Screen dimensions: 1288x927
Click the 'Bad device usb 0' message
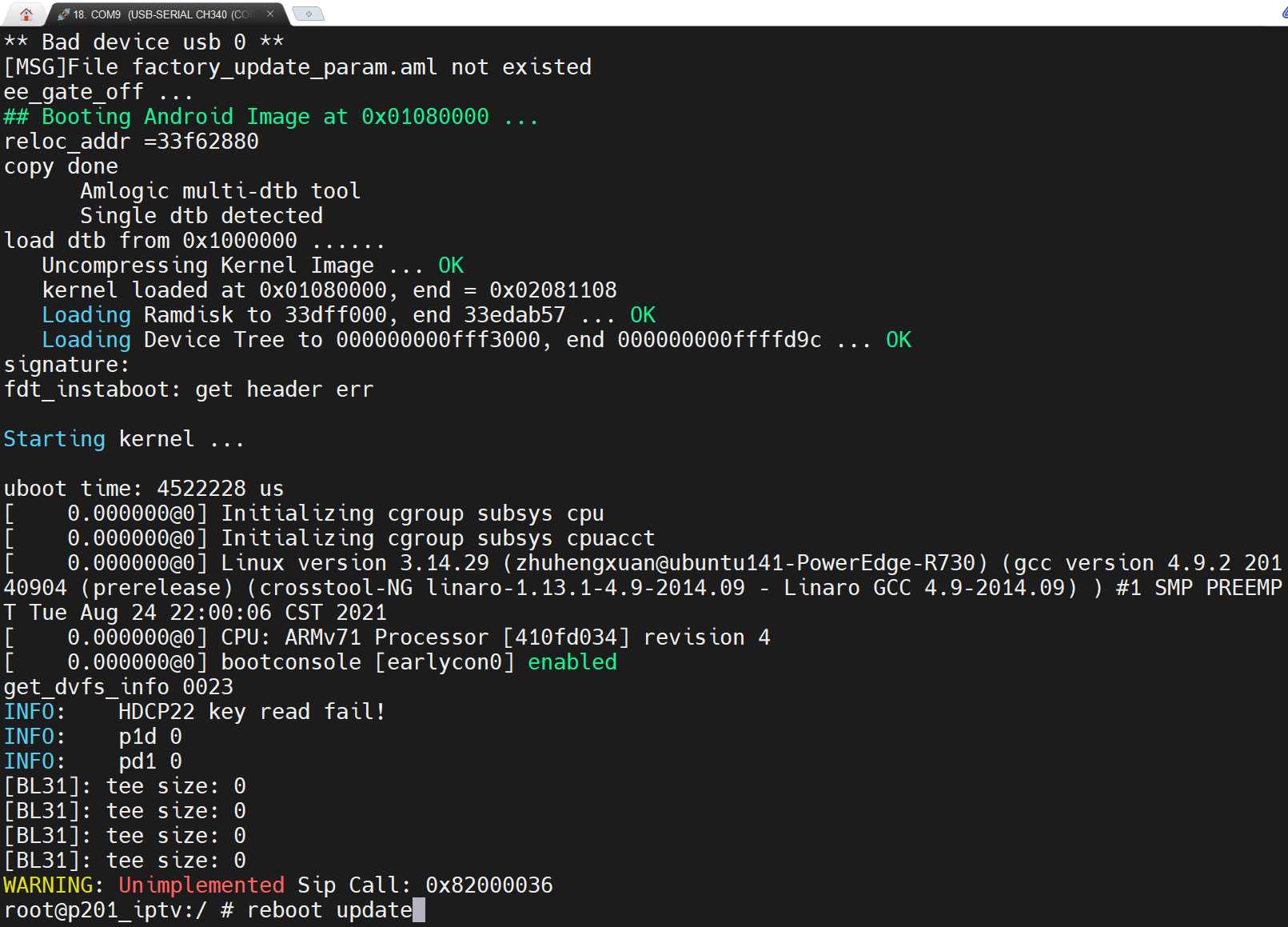pyautogui.click(x=144, y=42)
